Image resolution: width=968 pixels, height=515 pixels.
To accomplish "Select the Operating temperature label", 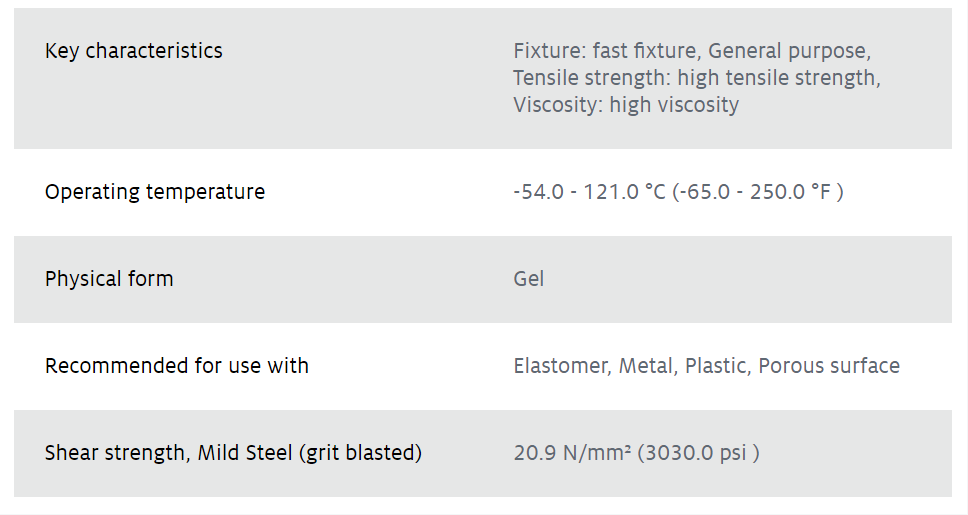I will [x=155, y=192].
